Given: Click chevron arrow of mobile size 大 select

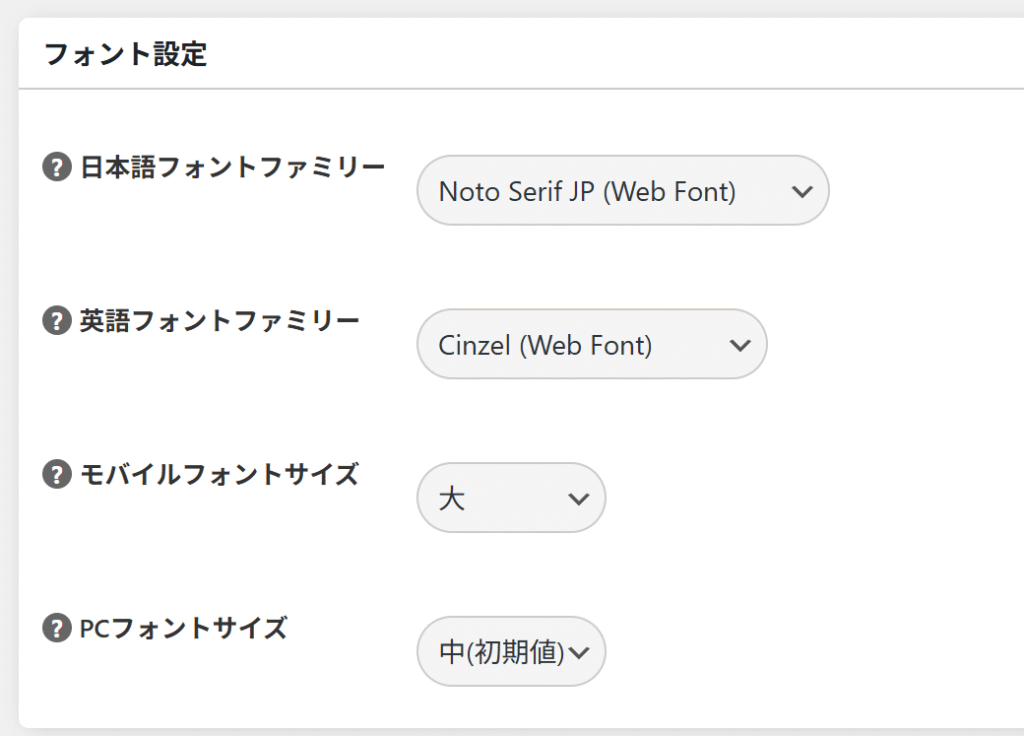Looking at the screenshot, I should tap(578, 498).
